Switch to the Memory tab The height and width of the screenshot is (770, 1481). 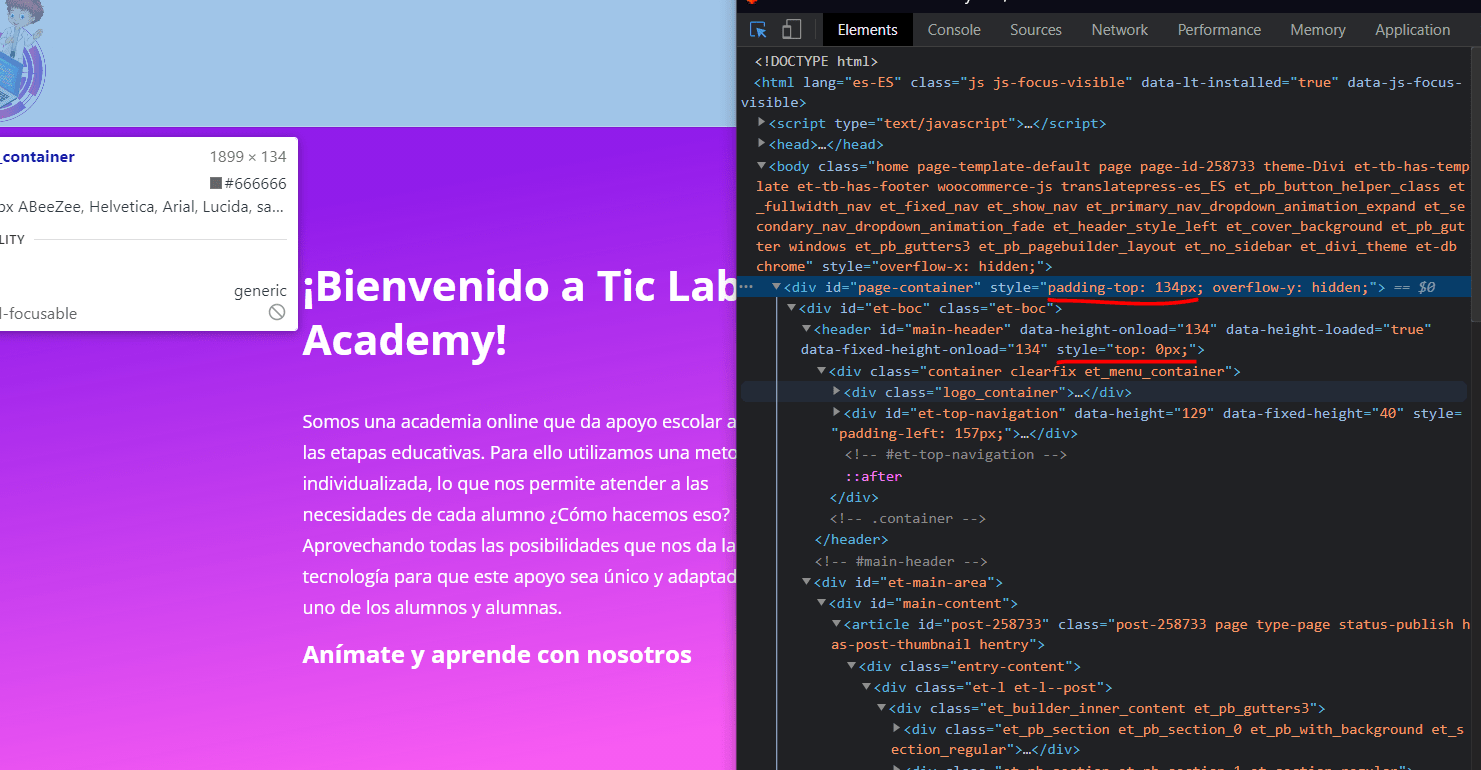[x=1318, y=30]
